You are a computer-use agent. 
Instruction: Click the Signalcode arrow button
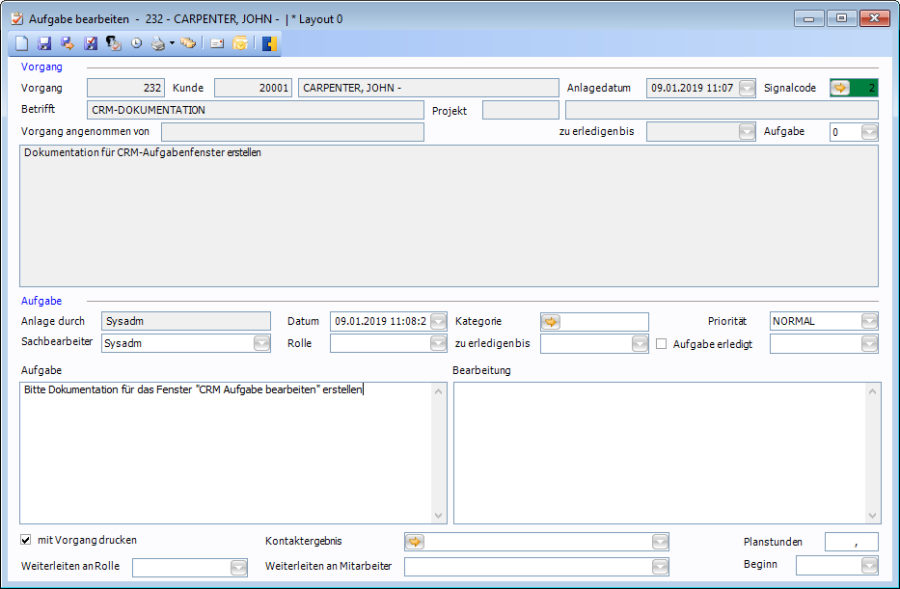click(x=841, y=88)
